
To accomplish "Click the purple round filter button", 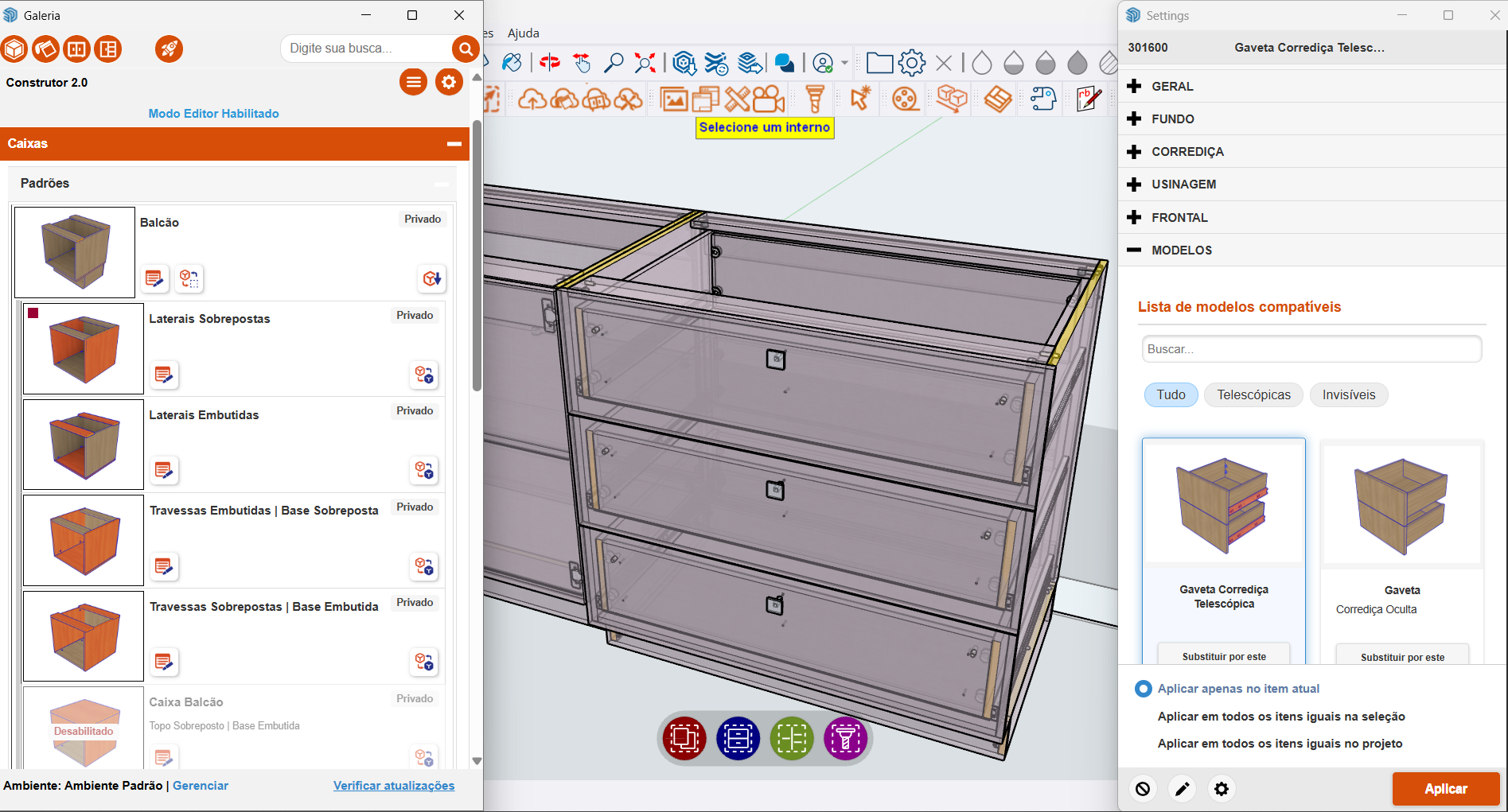I will pos(845,739).
